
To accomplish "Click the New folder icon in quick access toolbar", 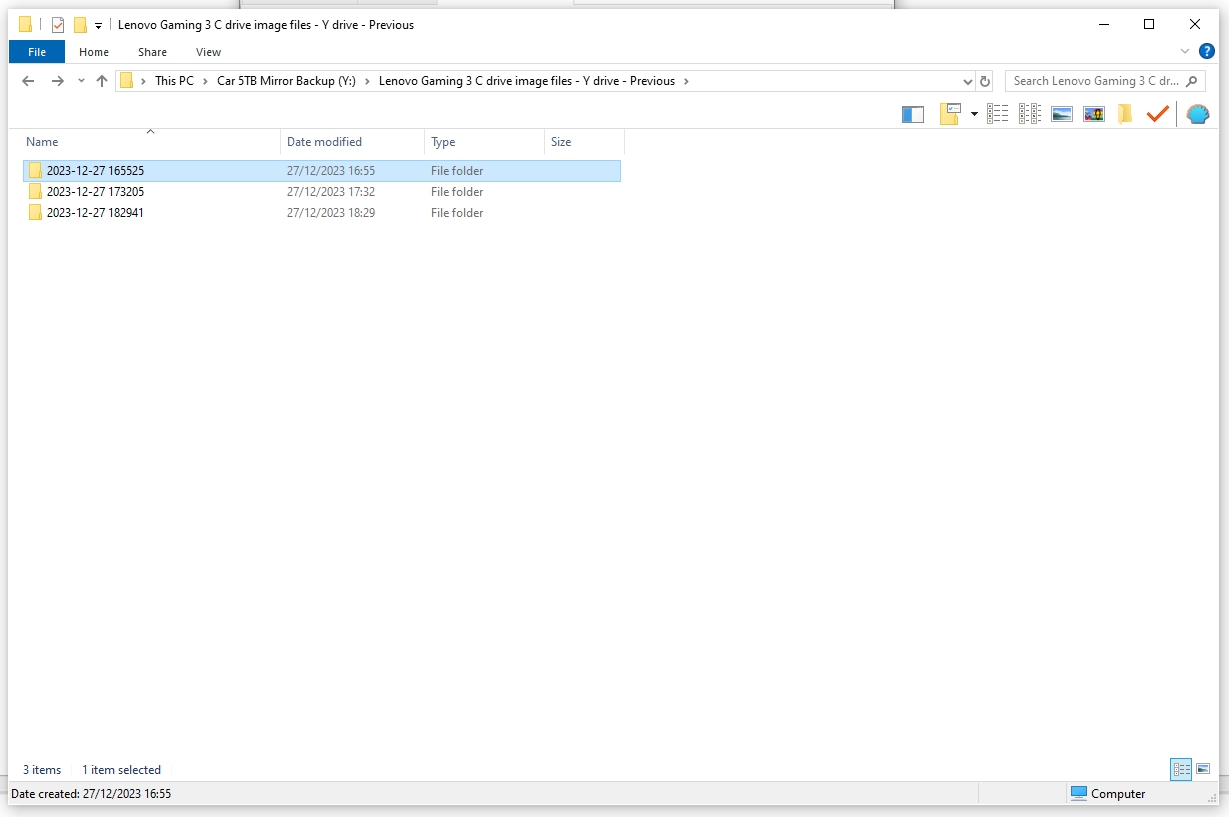I will pos(80,25).
